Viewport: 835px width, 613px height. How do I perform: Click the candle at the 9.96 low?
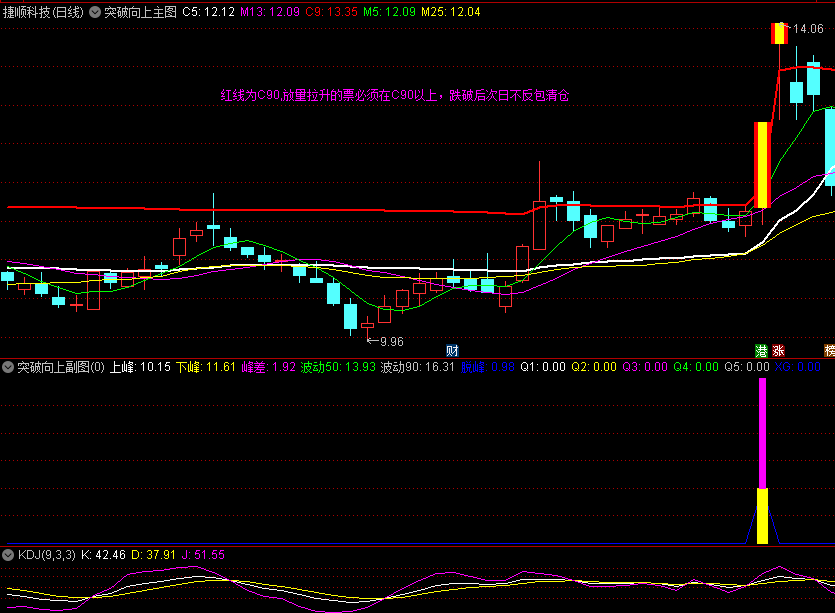pyautogui.click(x=367, y=326)
